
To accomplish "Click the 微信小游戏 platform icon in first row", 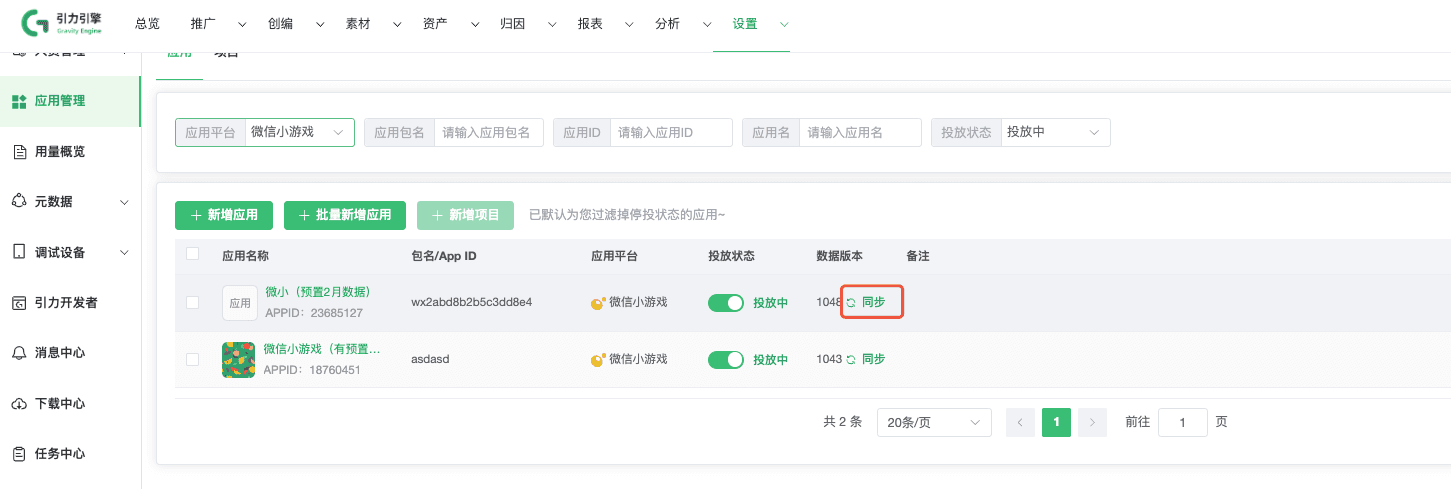I will [x=598, y=303].
